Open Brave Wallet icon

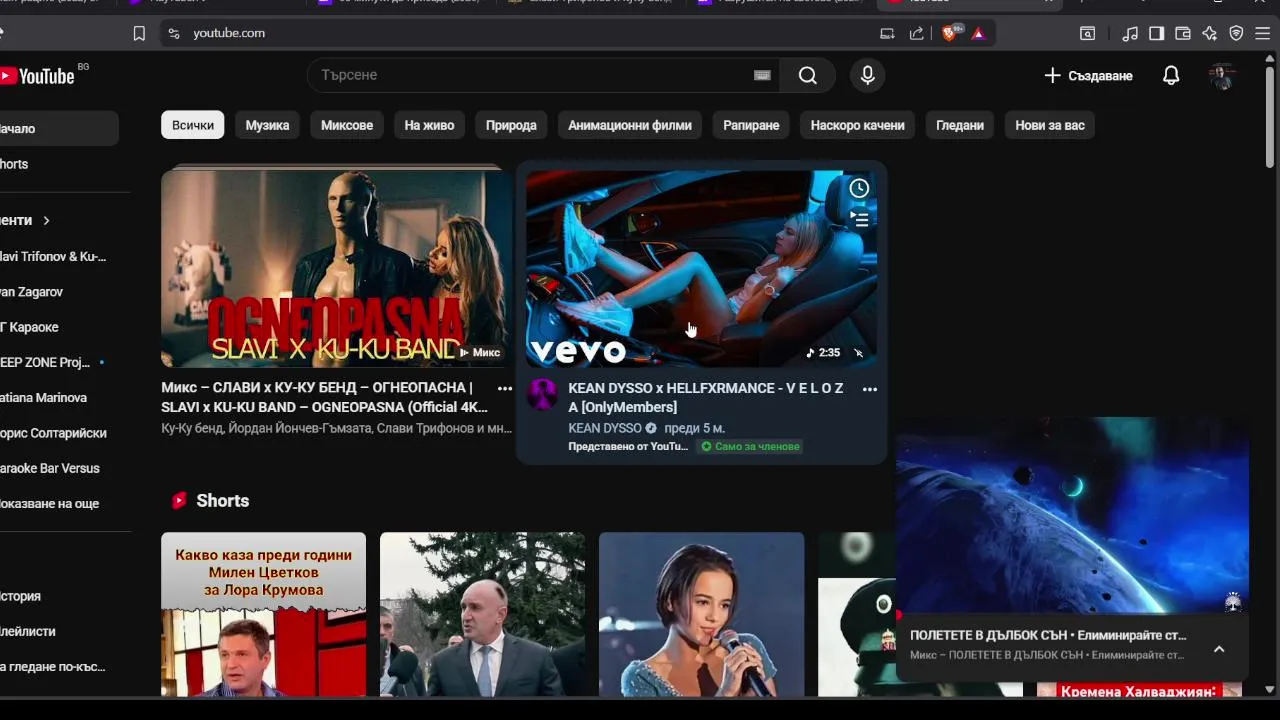click(1183, 33)
